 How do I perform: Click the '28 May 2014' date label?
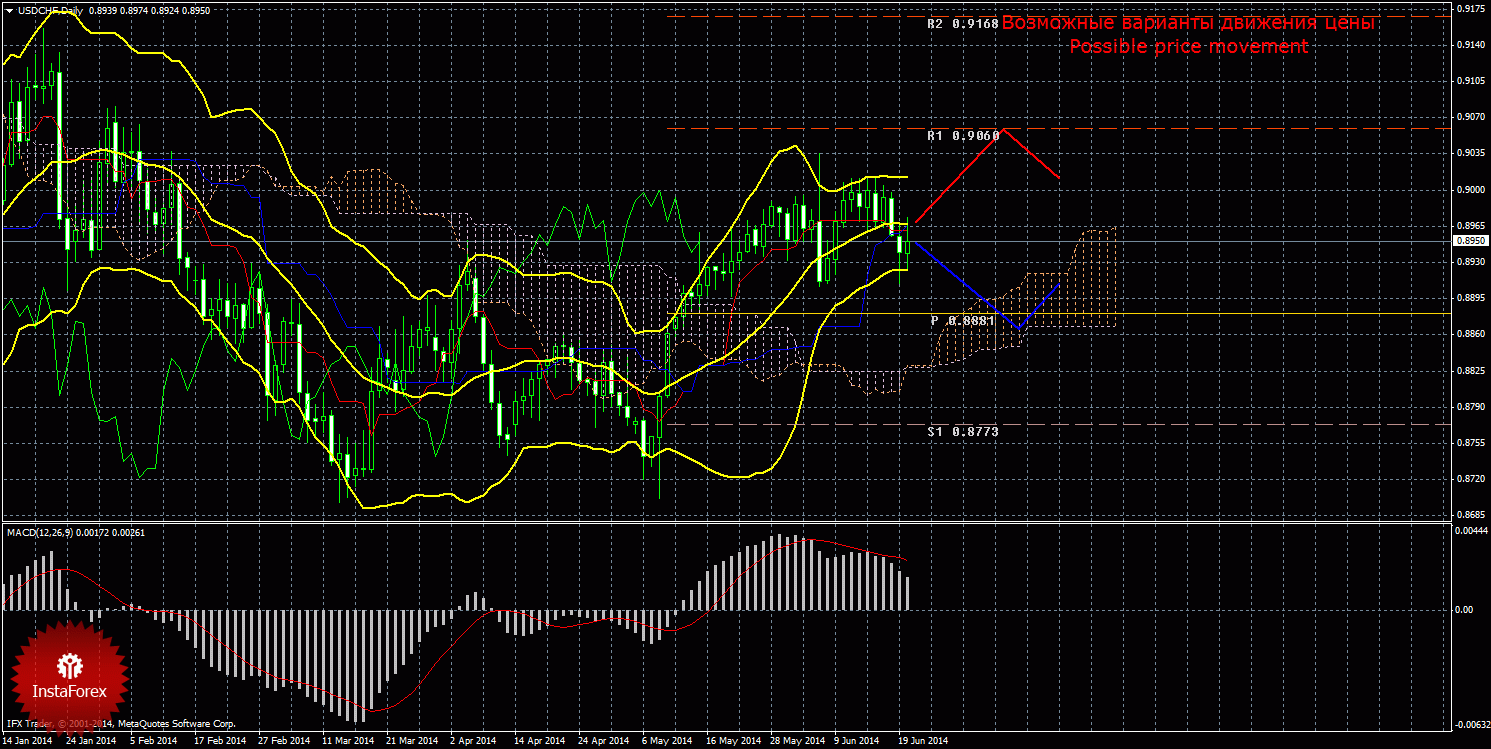[x=795, y=741]
